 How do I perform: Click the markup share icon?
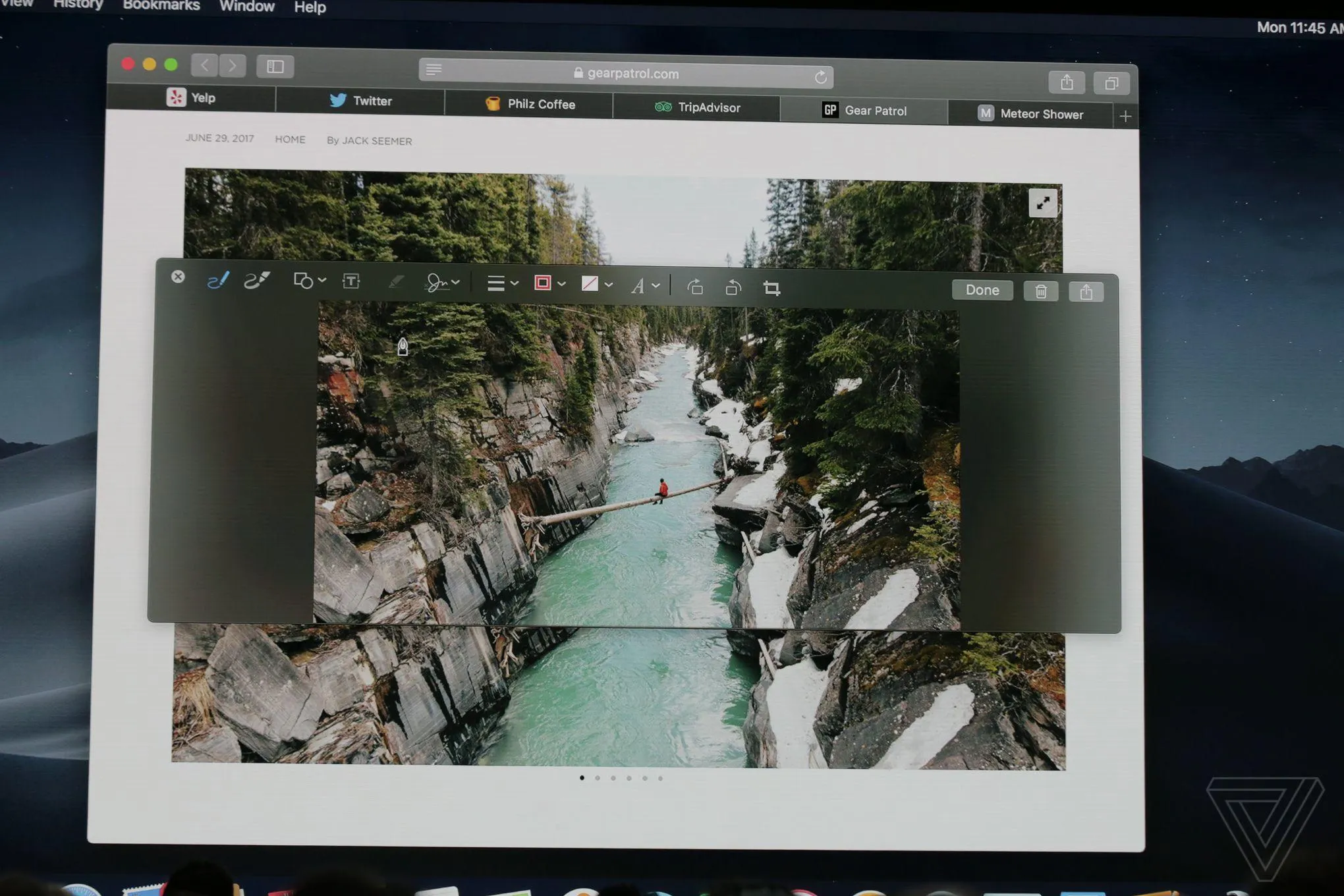1086,292
